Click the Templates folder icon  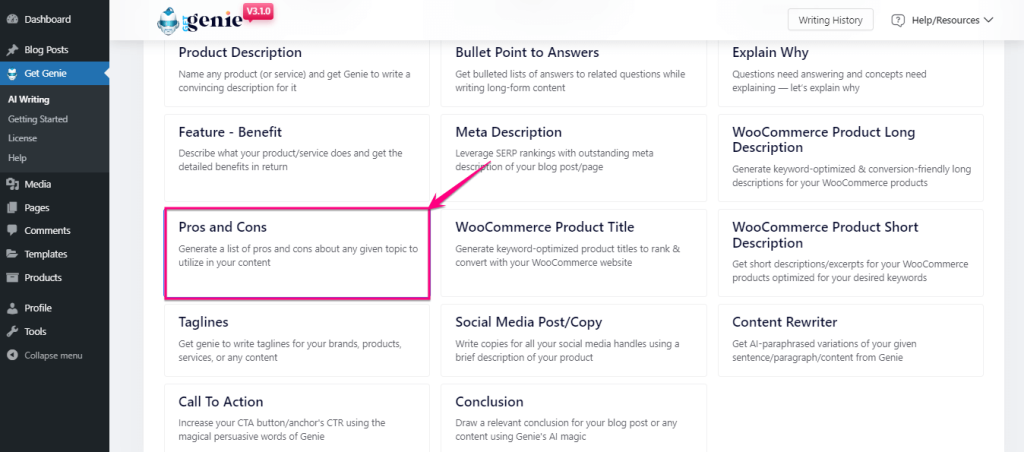(12, 254)
